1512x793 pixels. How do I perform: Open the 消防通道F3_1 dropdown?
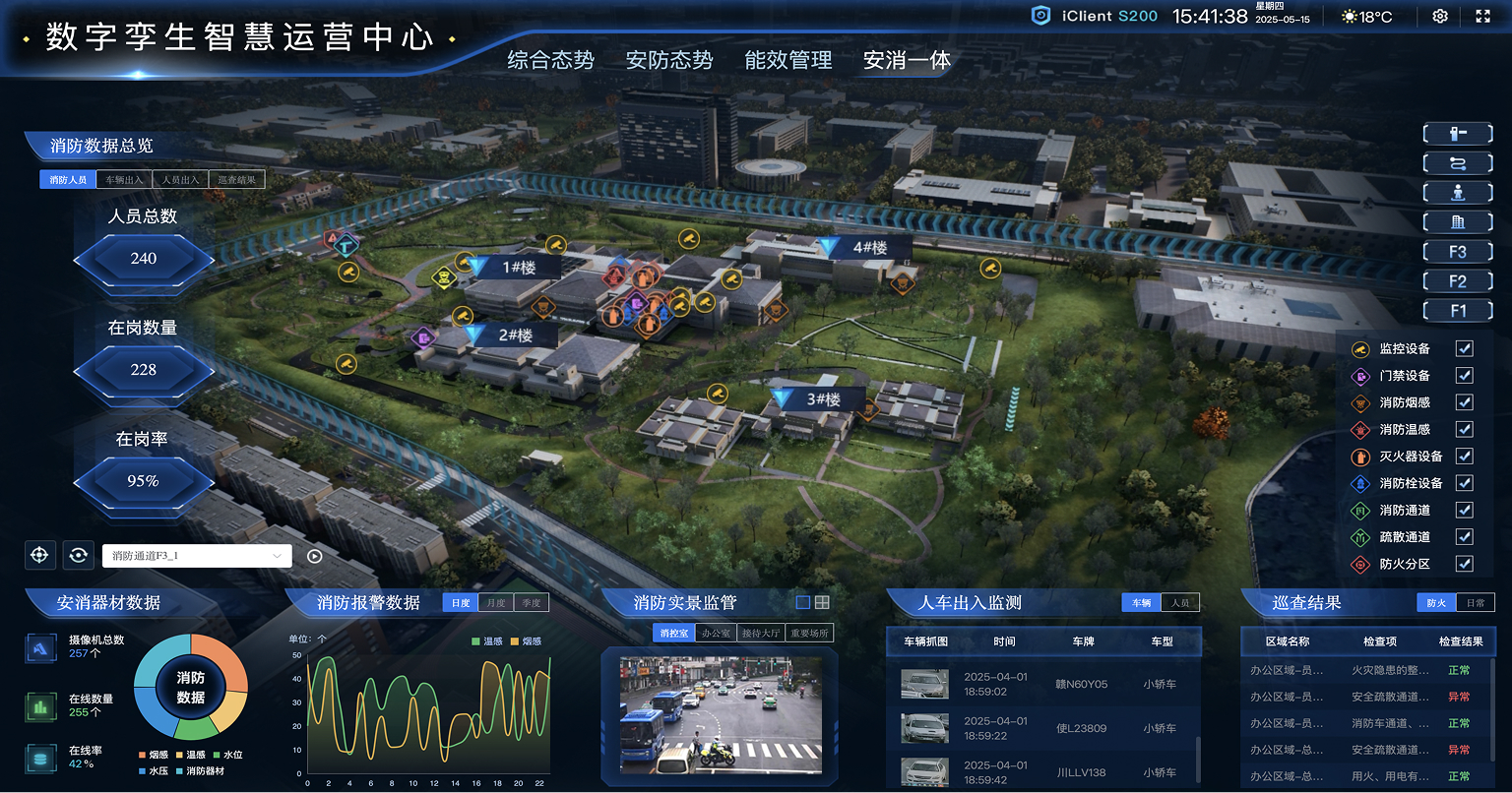click(x=197, y=556)
